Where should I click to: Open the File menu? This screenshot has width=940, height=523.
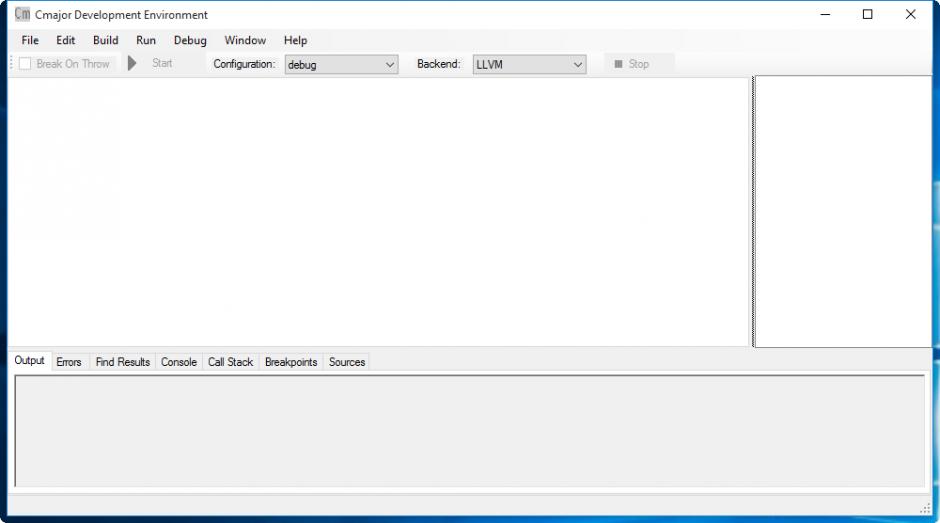(x=30, y=40)
